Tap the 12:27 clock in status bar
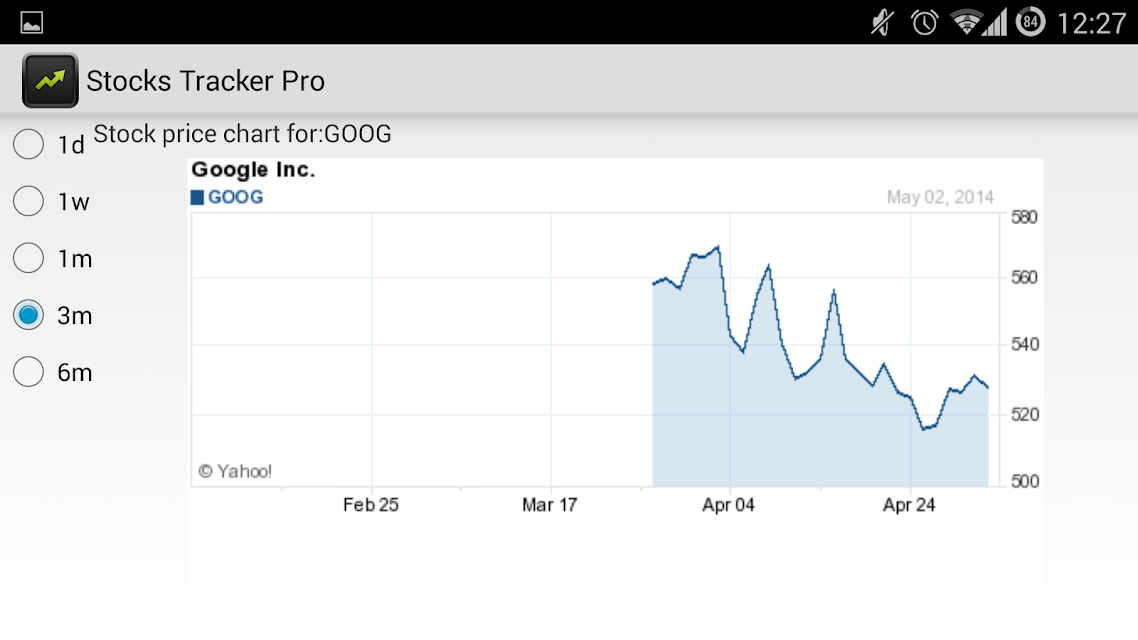 pyautogui.click(x=1091, y=23)
